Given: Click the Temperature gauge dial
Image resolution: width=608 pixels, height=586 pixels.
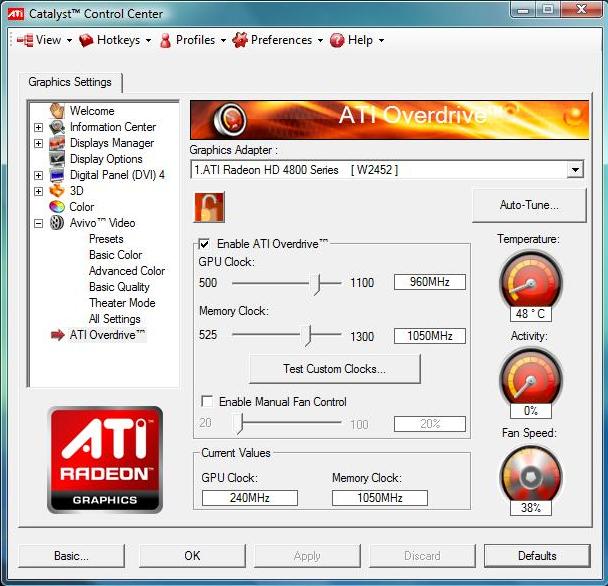Looking at the screenshot, I should (x=530, y=280).
